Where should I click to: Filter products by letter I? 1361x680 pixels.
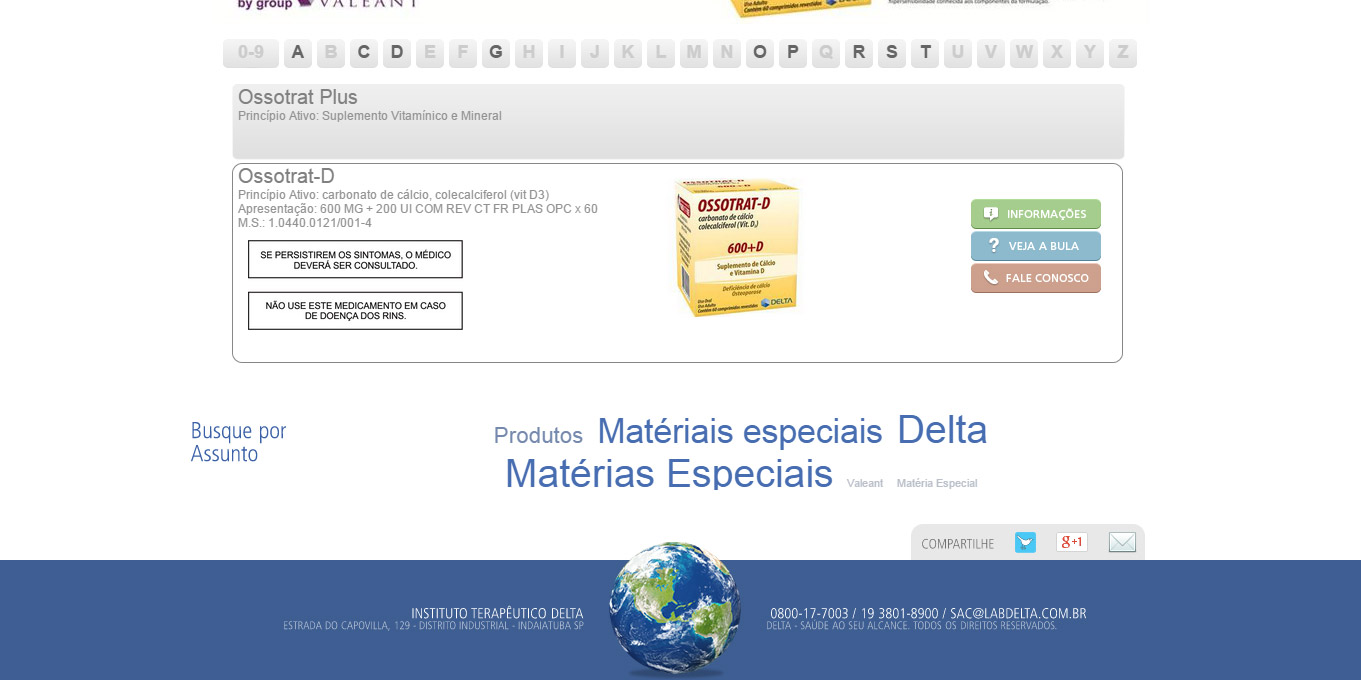point(562,53)
